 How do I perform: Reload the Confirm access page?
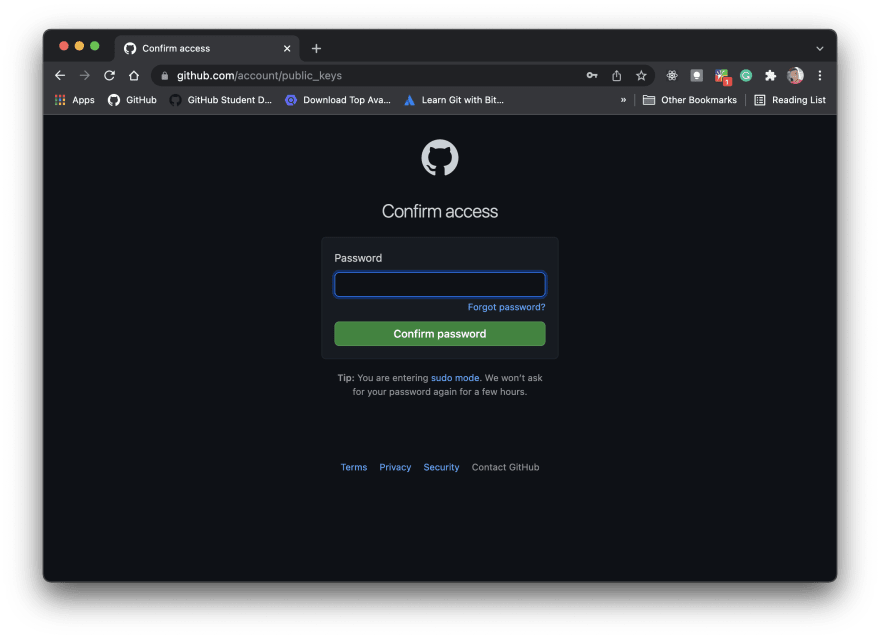[x=109, y=75]
